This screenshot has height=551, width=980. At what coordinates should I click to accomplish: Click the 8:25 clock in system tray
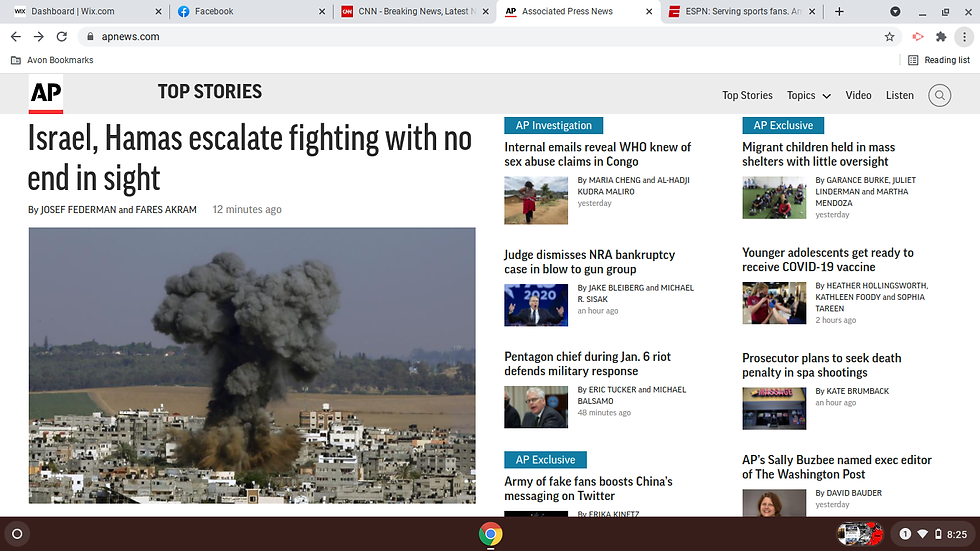tap(957, 535)
